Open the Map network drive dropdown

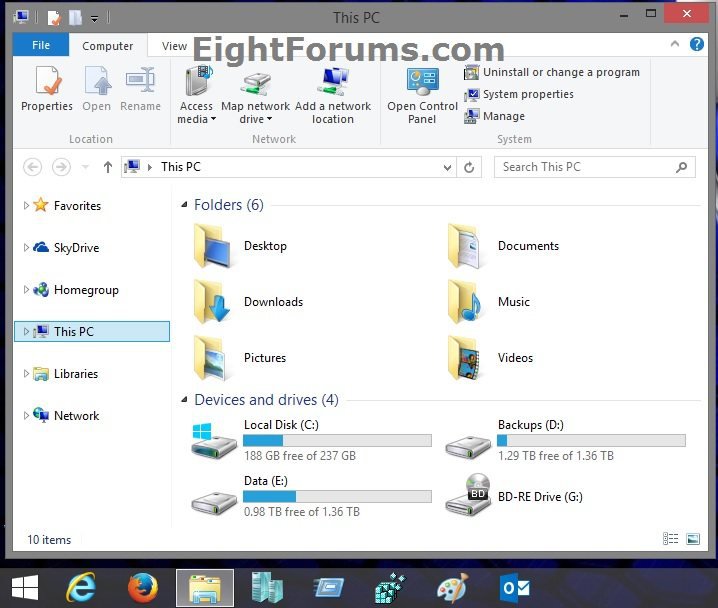[x=255, y=119]
